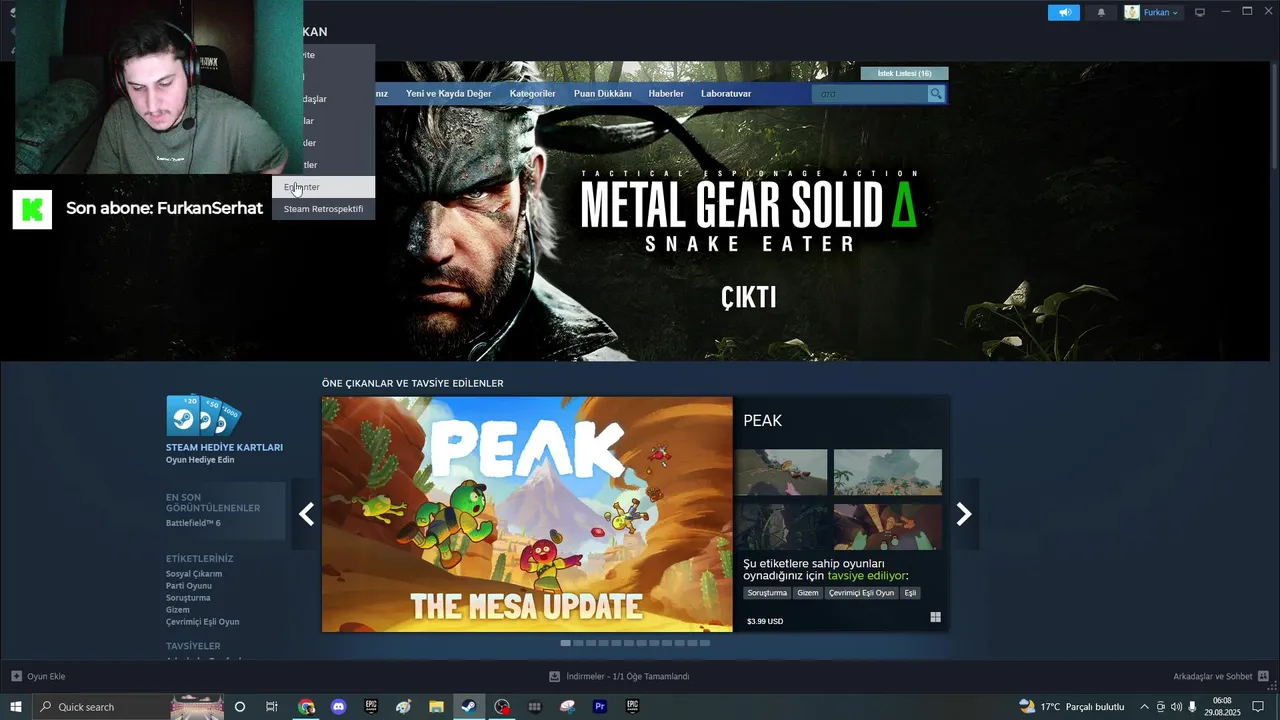Click the Steam taskbar icon

469,707
